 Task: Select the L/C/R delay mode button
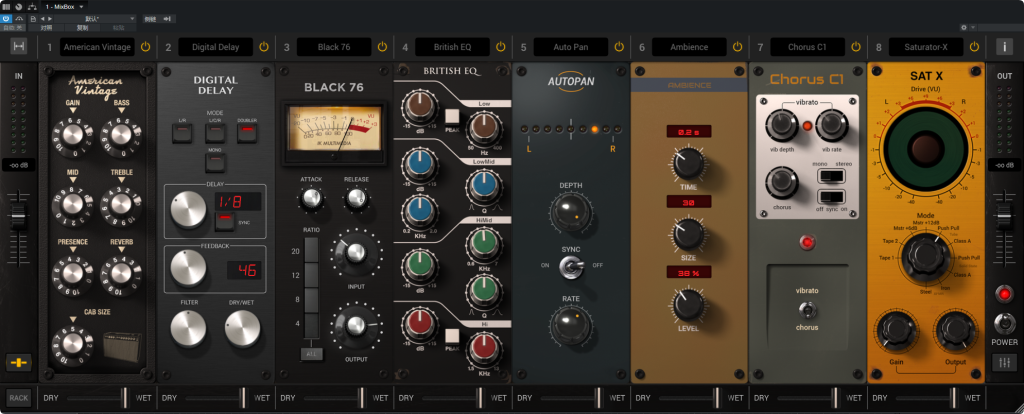215,134
